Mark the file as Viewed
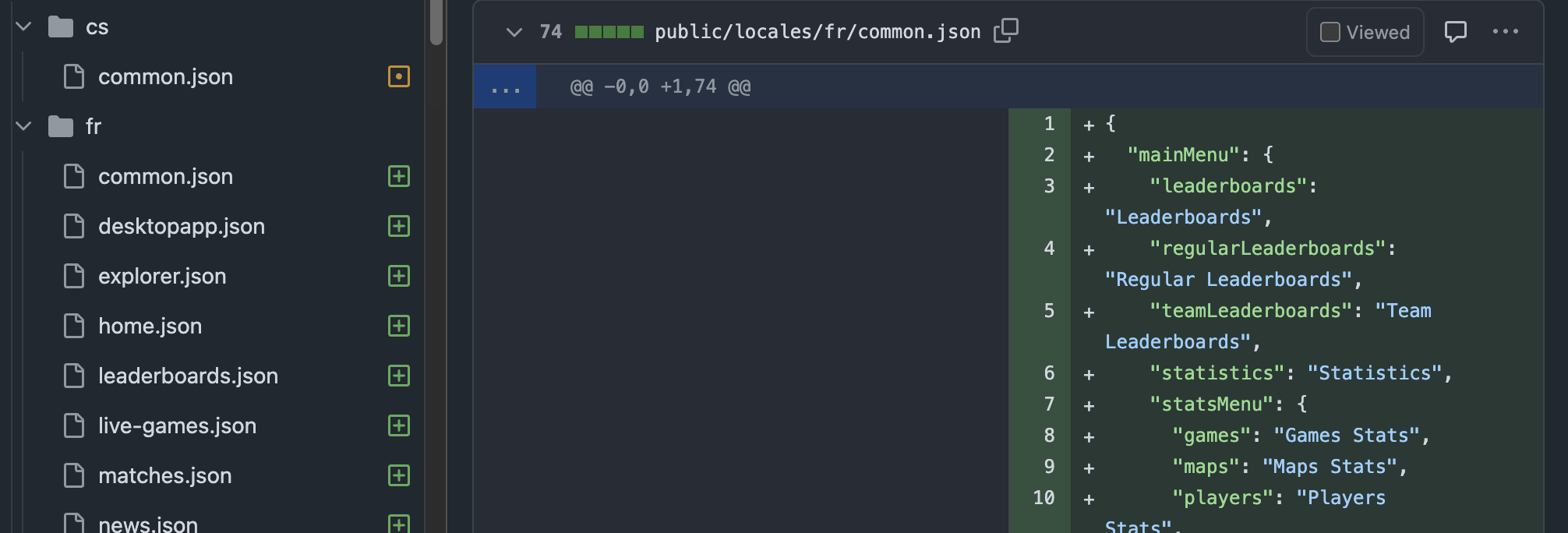Image resolution: width=1568 pixels, height=533 pixels. coord(1365,32)
